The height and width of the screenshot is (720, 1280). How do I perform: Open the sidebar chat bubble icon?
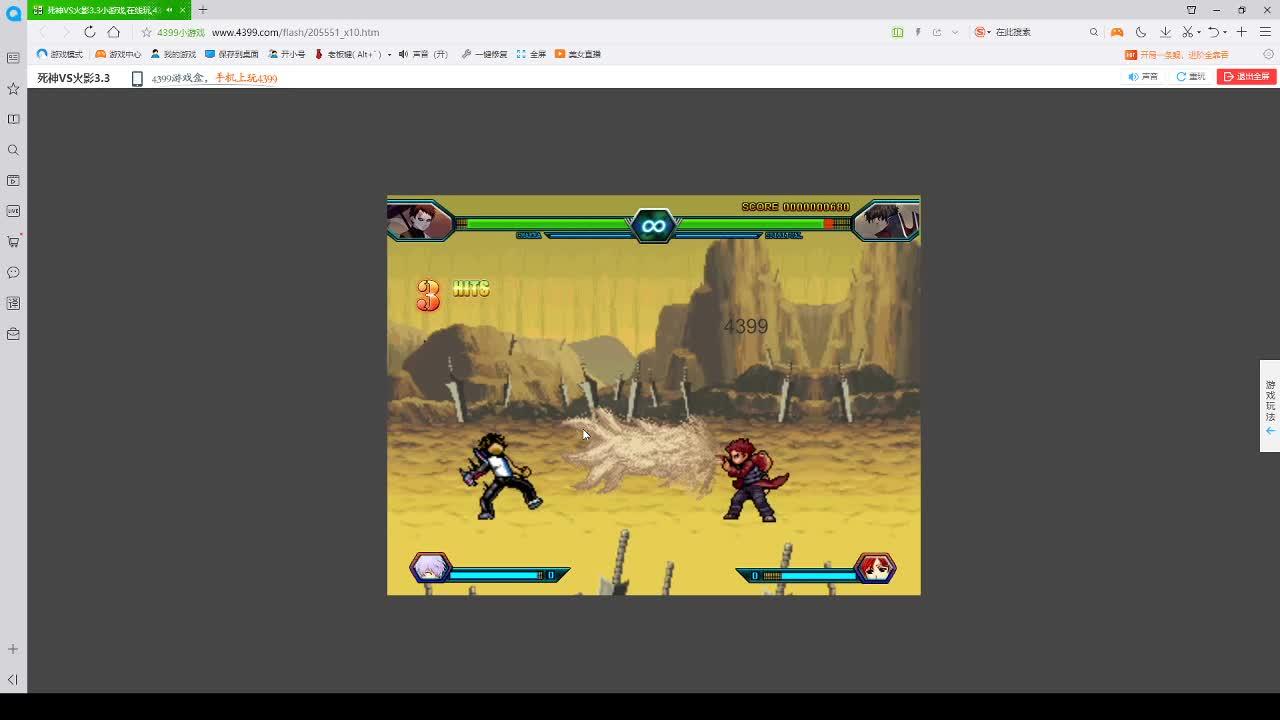point(13,272)
